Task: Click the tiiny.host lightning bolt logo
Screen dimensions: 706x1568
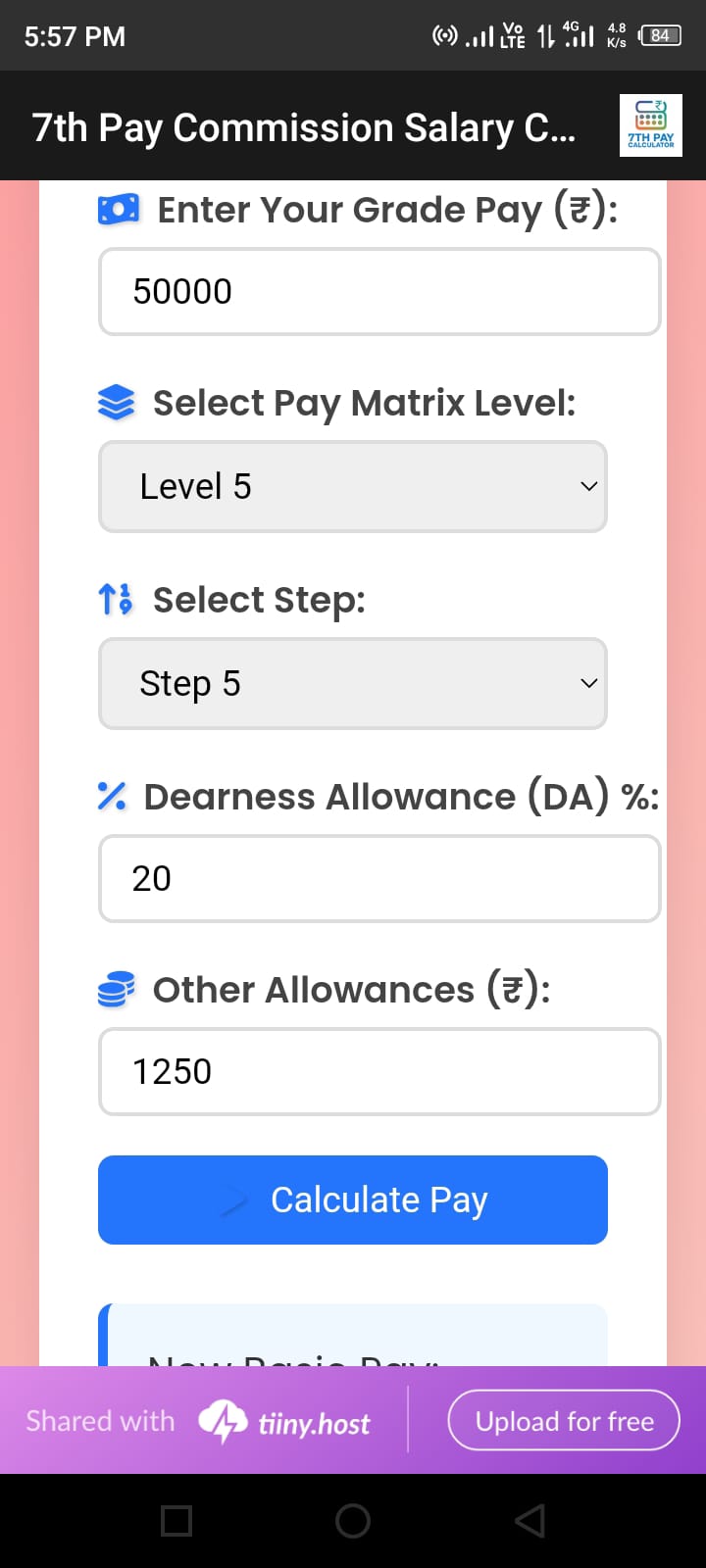Action: point(224,1420)
